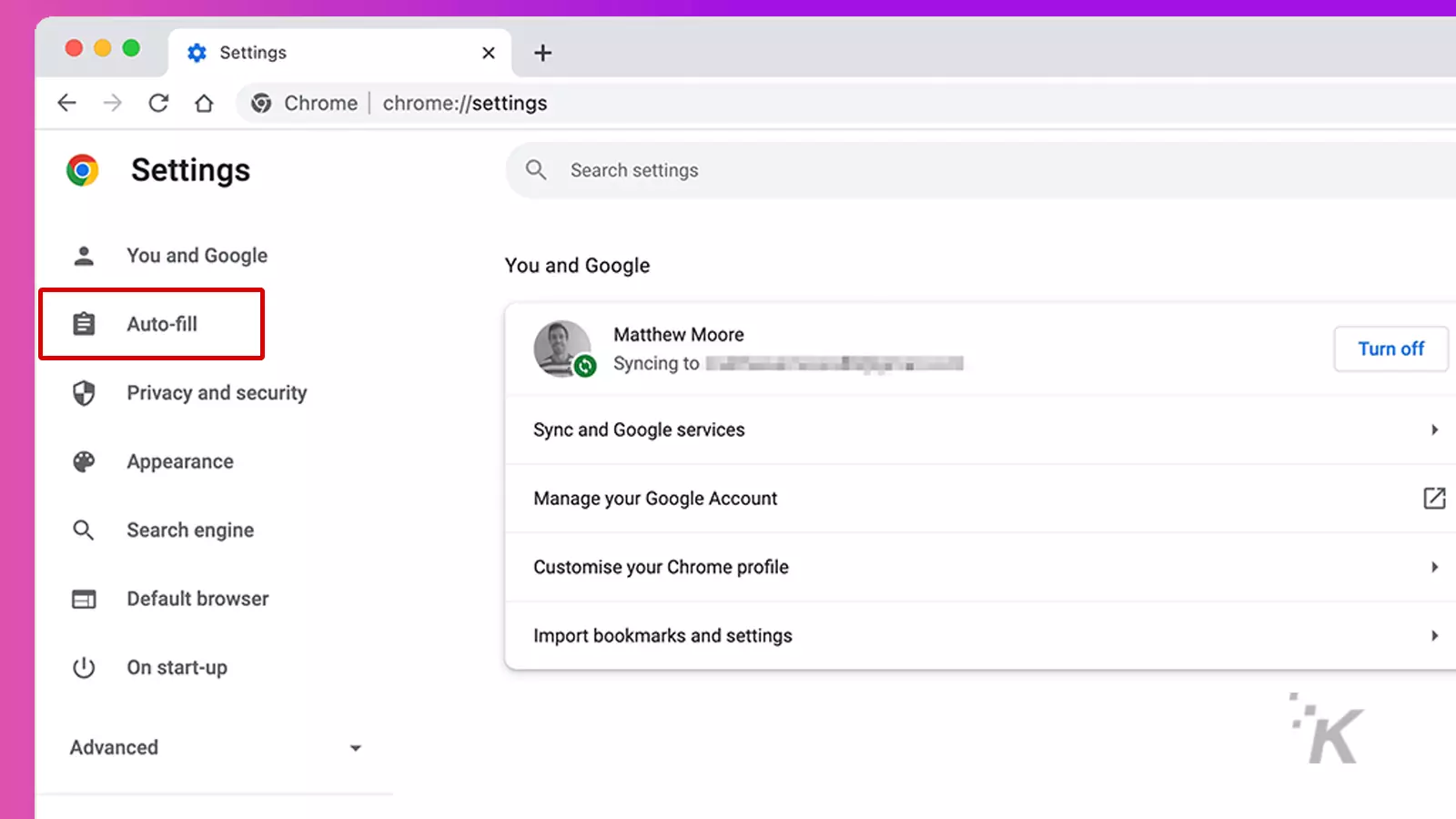Click Matthew Moore's profile picture
This screenshot has height=819, width=1456.
tap(561, 349)
